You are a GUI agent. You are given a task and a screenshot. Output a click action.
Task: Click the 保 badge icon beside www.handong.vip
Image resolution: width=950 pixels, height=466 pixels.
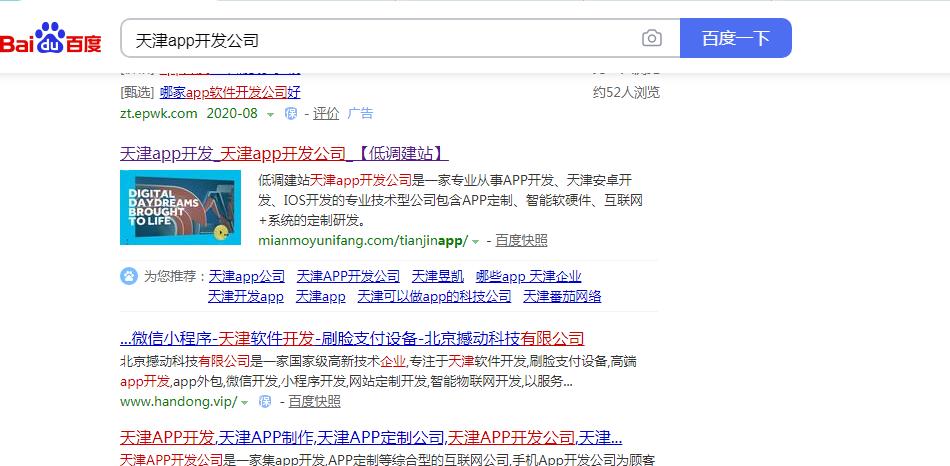(x=265, y=401)
